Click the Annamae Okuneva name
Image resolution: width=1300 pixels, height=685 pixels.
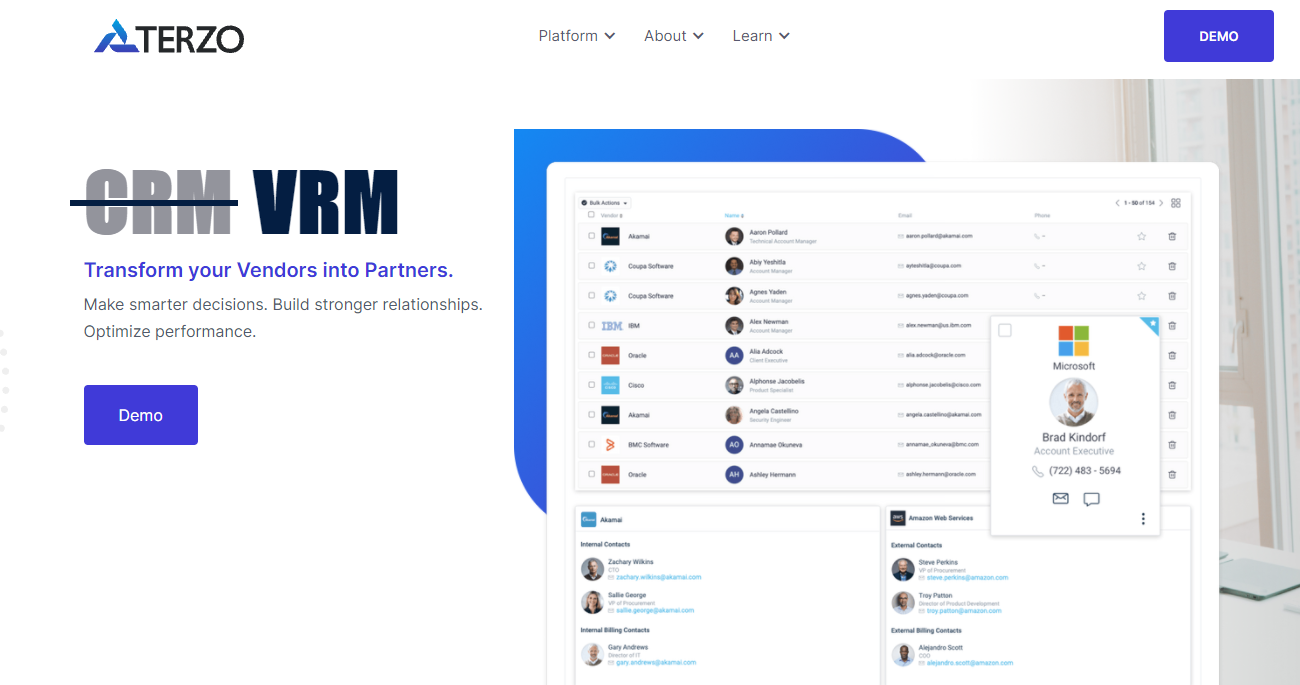[x=775, y=445]
